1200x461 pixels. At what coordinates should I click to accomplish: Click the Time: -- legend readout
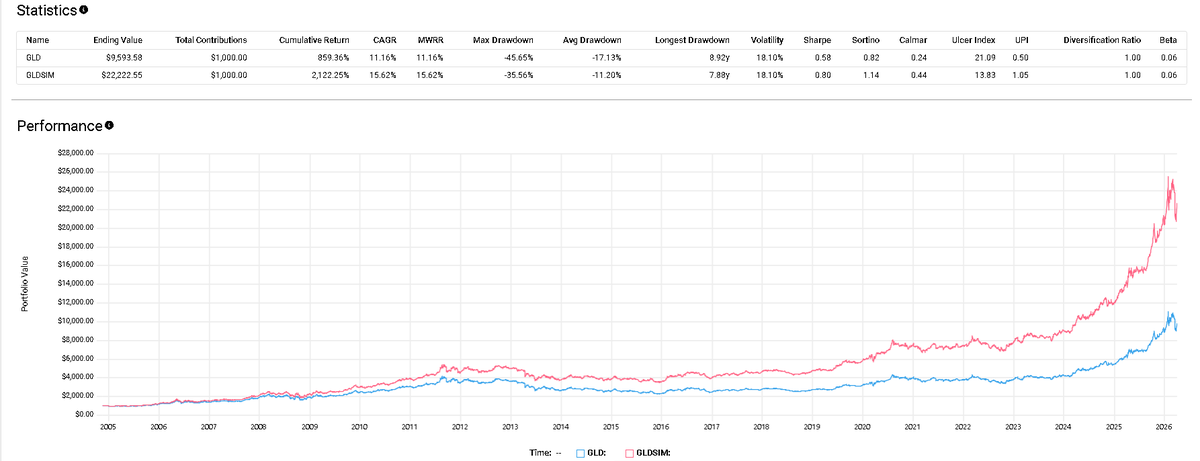(x=548, y=452)
